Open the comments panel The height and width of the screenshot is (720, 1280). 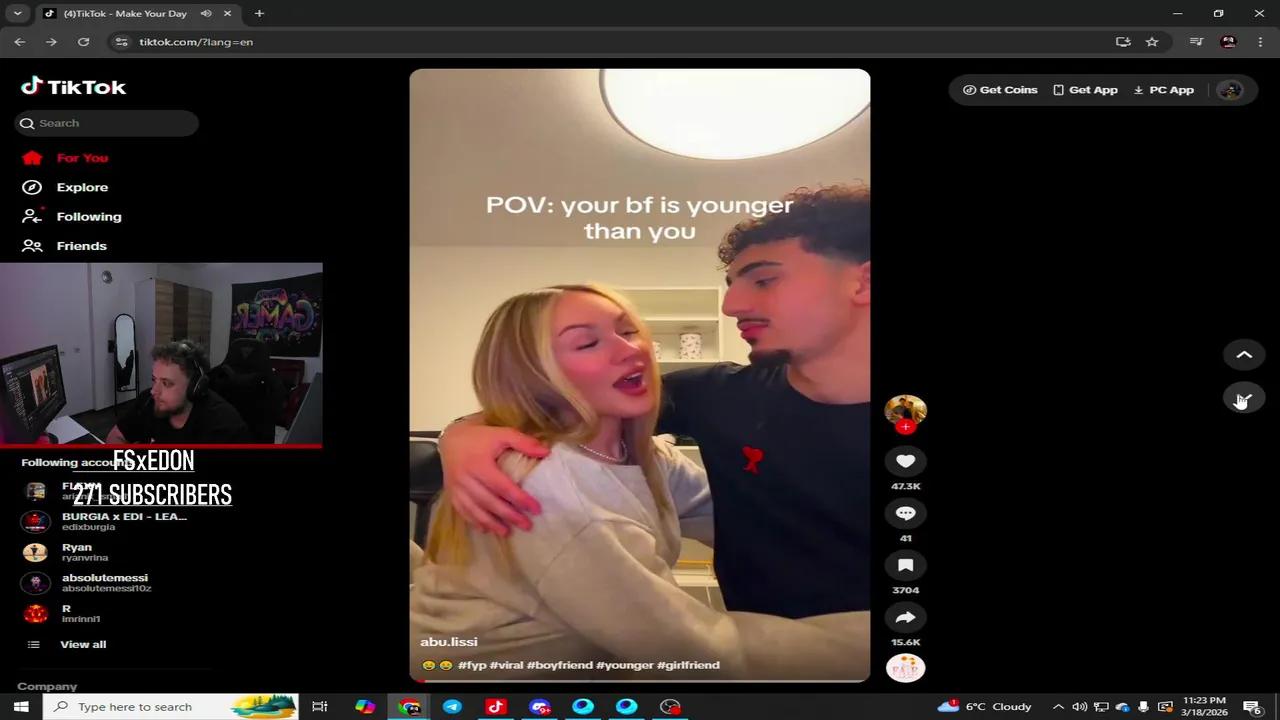905,513
